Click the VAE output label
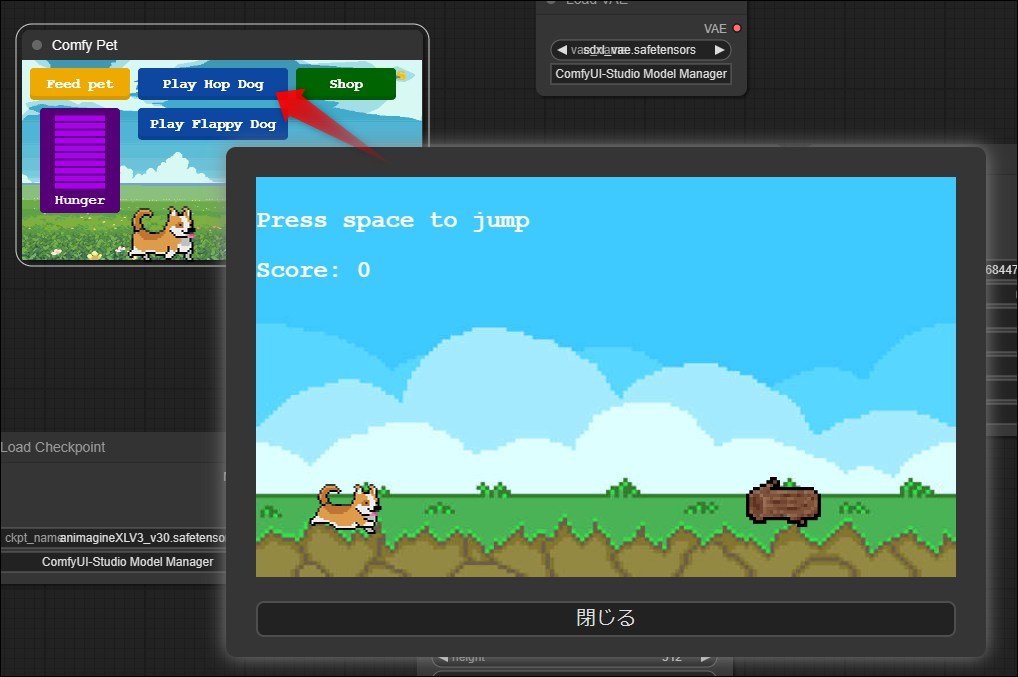 [x=715, y=29]
